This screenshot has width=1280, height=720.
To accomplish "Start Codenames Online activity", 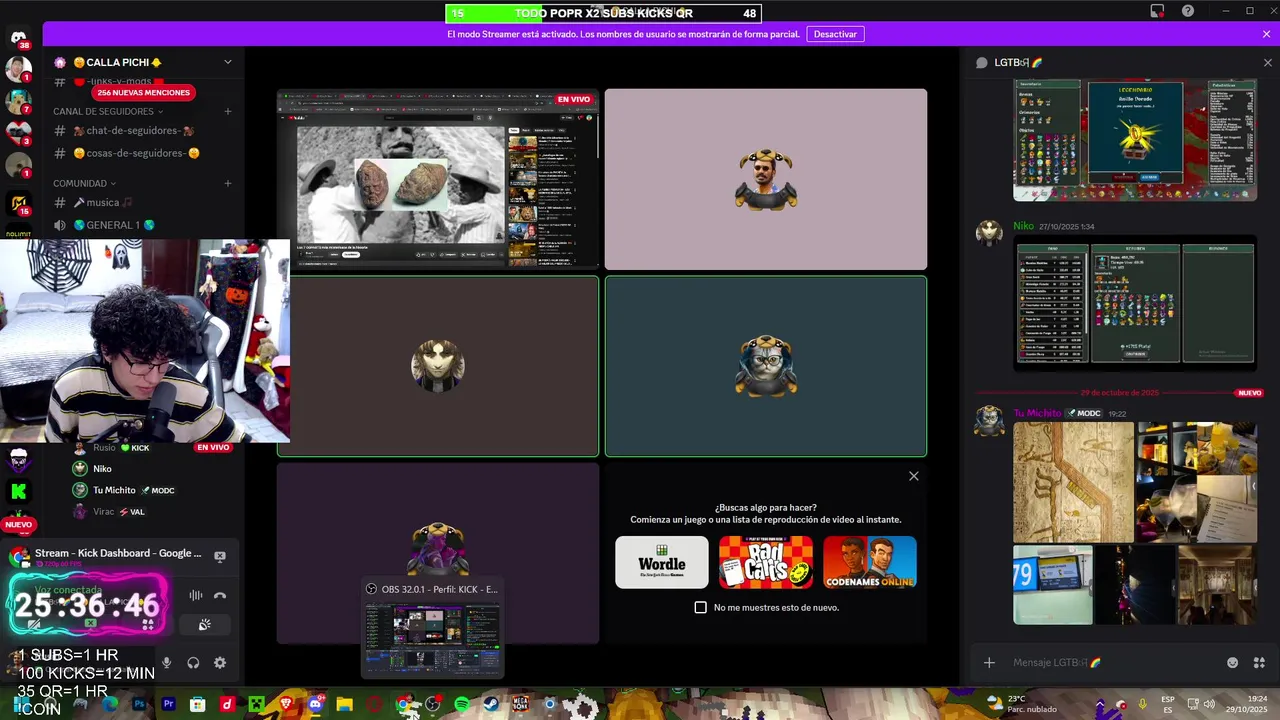I will (869, 562).
